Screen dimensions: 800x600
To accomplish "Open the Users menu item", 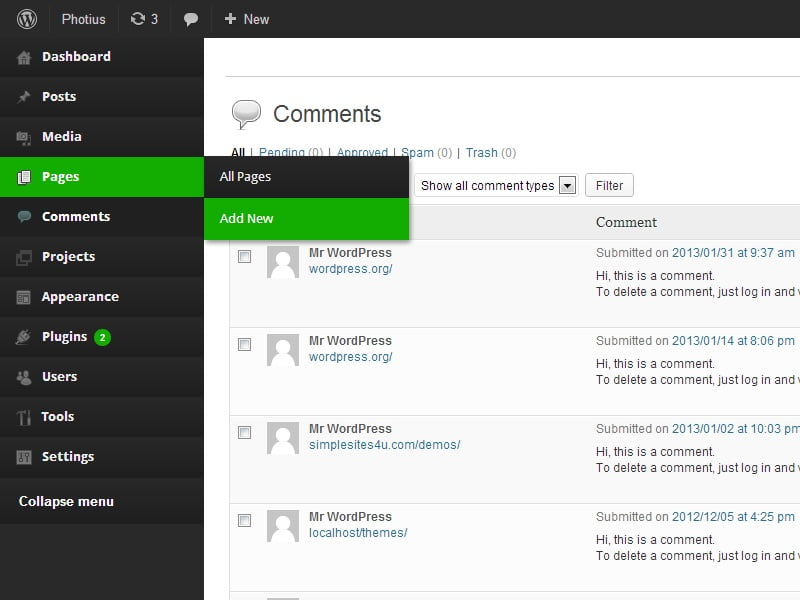I will coord(102,377).
